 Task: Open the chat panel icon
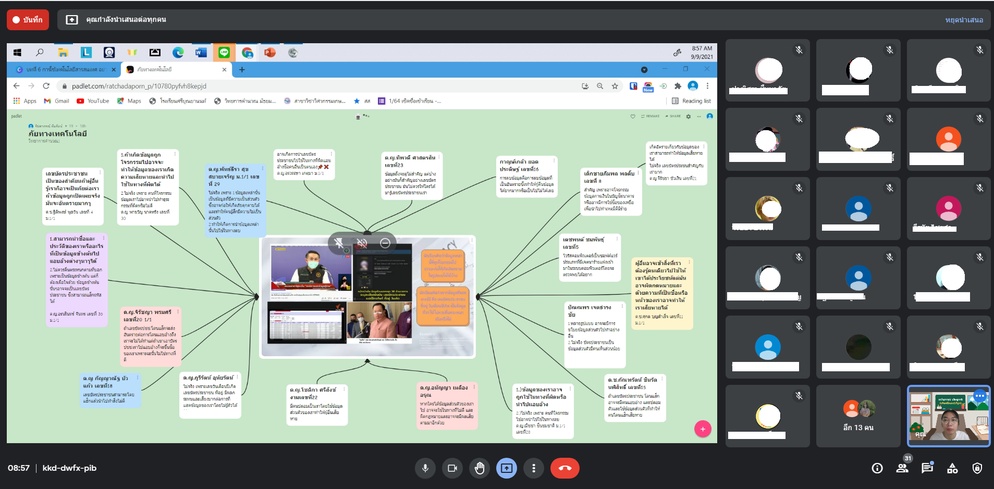pos(927,468)
